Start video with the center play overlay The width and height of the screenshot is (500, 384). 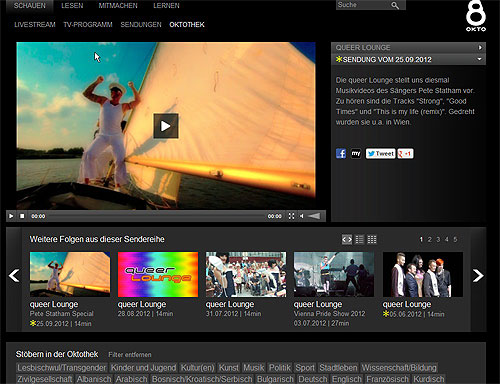tap(166, 126)
